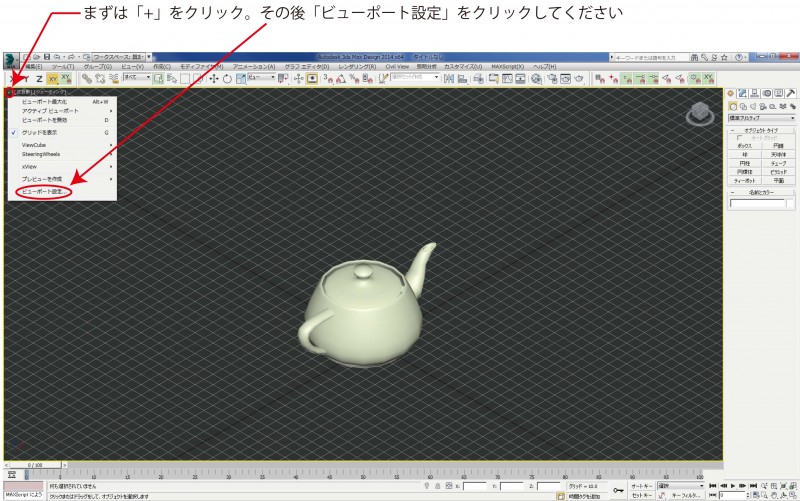Click the ボックス primitive button
800x501 pixels.
tap(745, 145)
